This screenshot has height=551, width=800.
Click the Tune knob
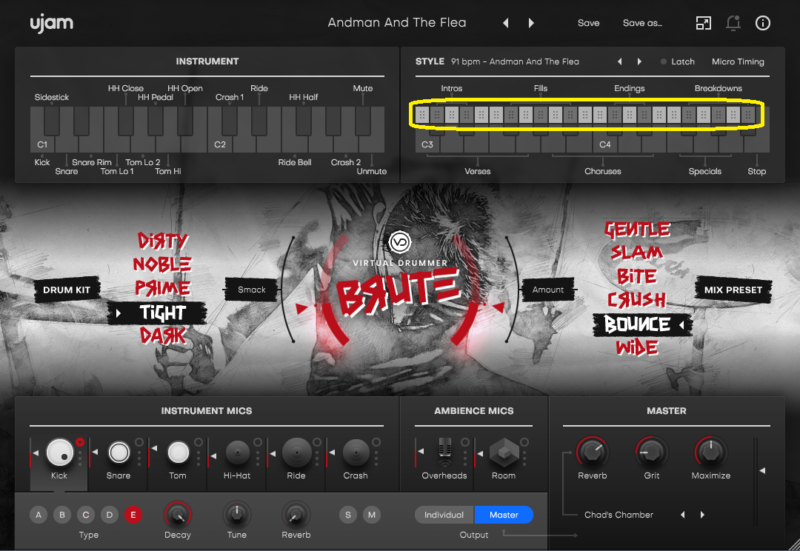click(237, 515)
